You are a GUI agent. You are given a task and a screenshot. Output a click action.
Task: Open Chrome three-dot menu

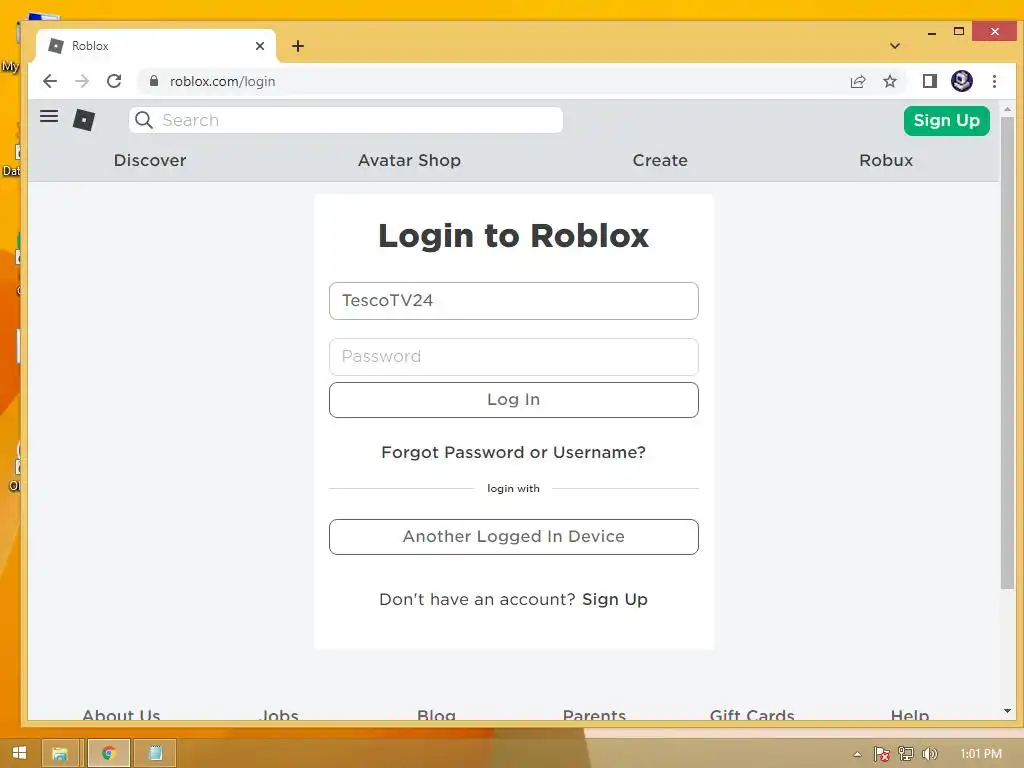tap(994, 81)
